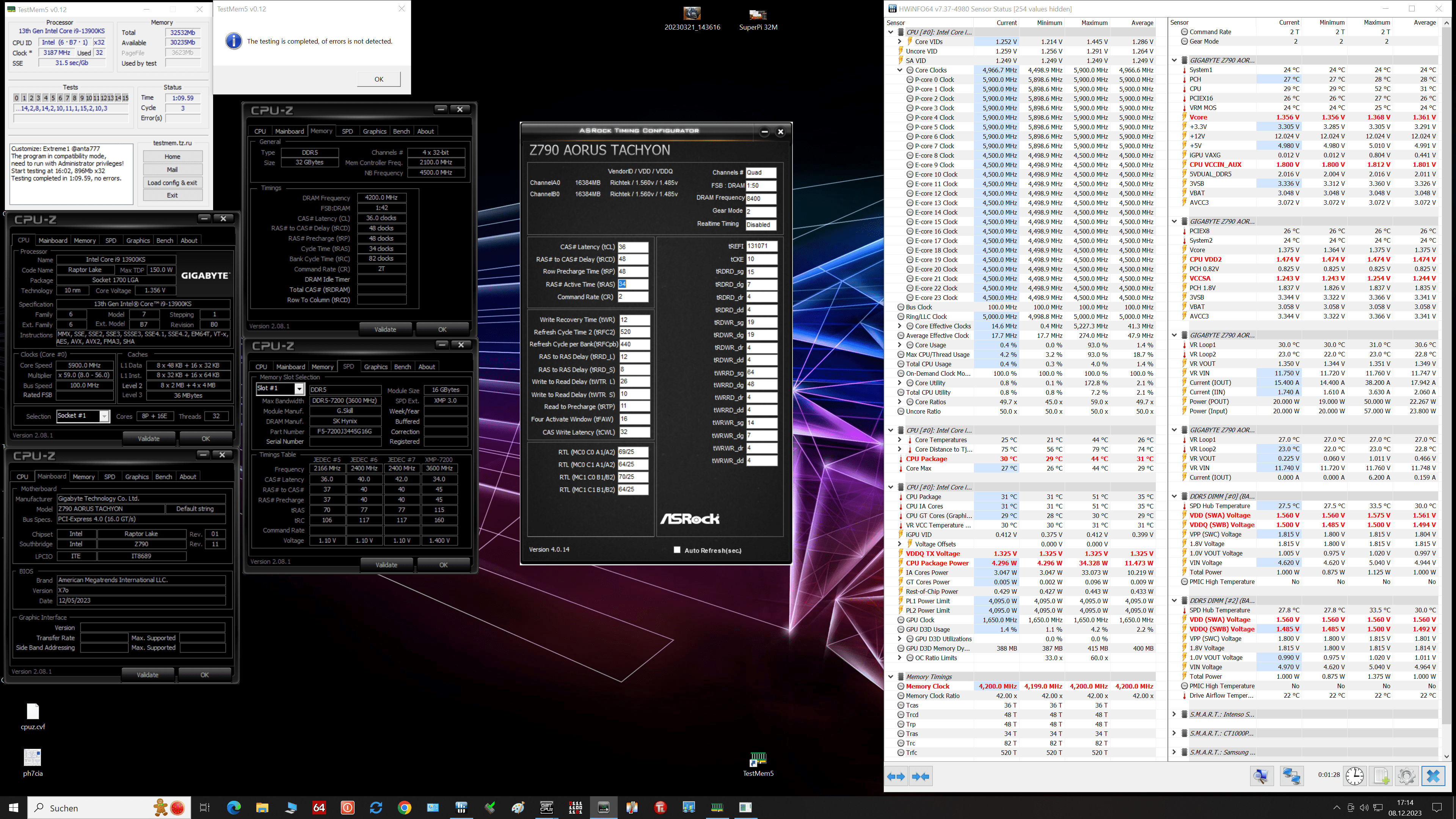The height and width of the screenshot is (819, 1456).
Task: Toggle test number 15 in TestMem5 Tests
Action: click(x=125, y=98)
